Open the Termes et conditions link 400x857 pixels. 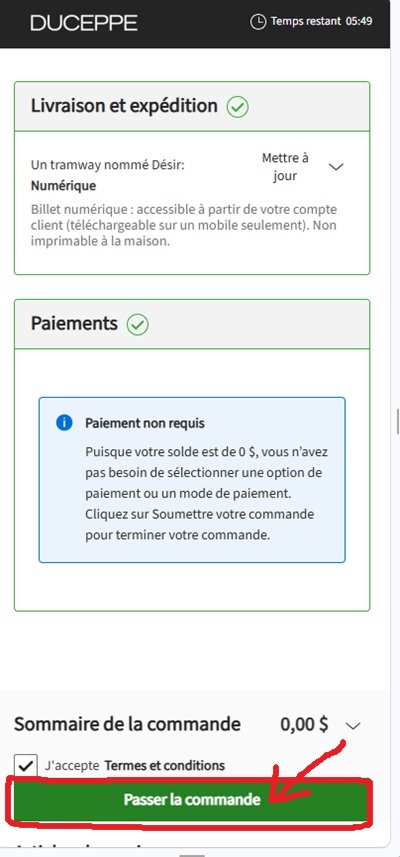click(164, 766)
